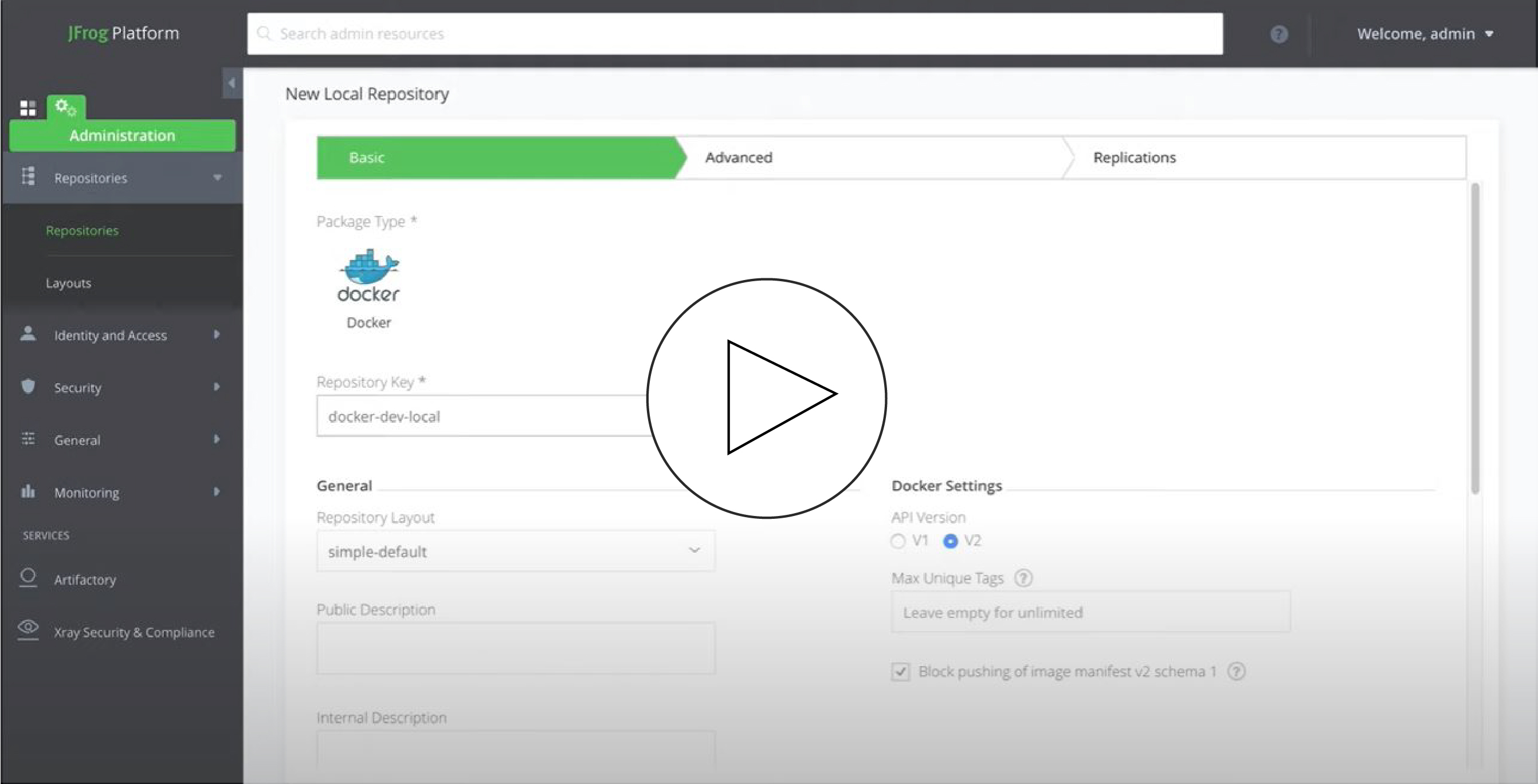Image resolution: width=1538 pixels, height=784 pixels.
Task: Collapse the sidebar with arrow handle
Action: click(x=232, y=83)
